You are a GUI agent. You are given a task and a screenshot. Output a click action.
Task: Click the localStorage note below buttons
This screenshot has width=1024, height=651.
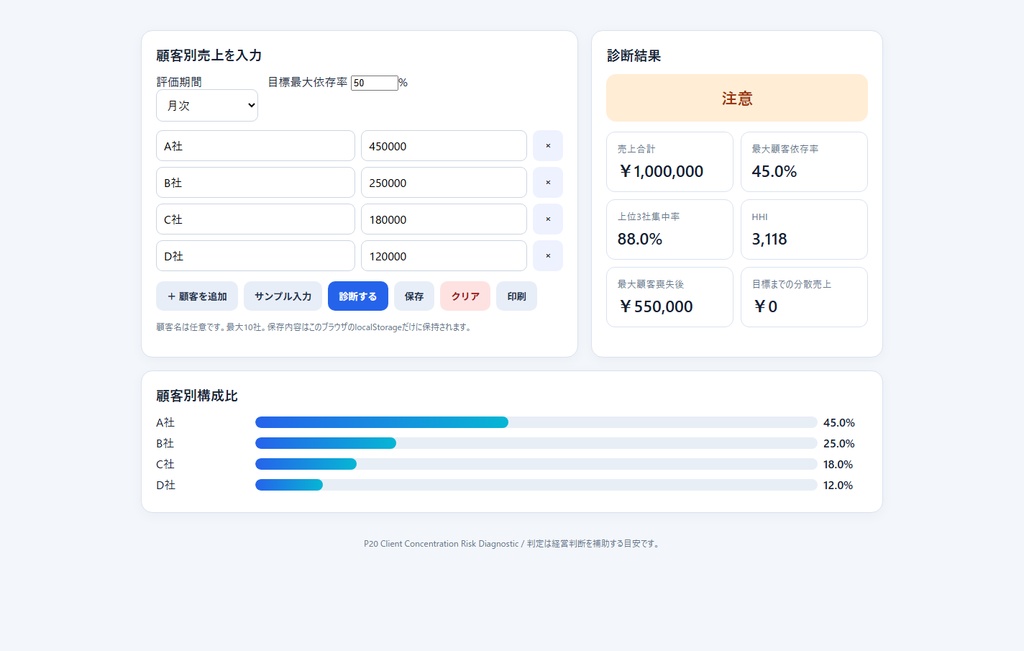313,327
